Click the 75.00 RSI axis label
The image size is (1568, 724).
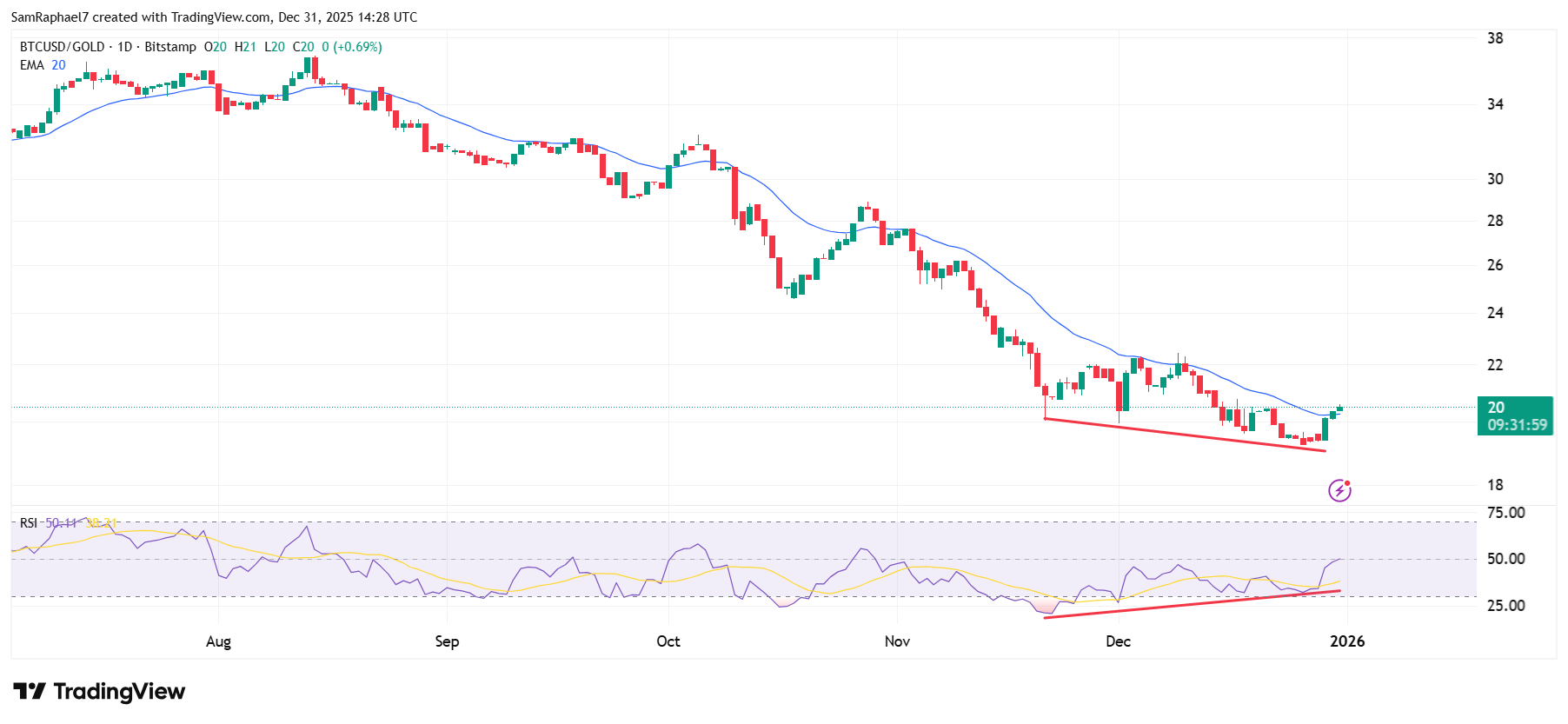[x=1505, y=513]
